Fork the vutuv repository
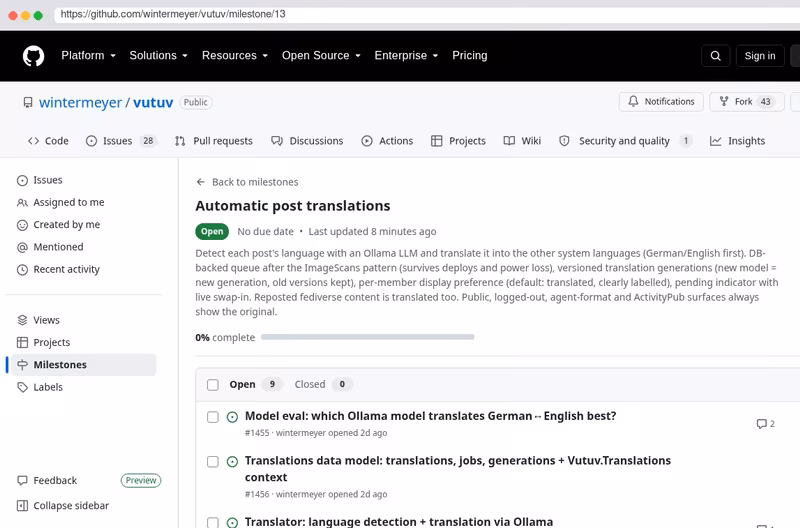800x528 pixels. coord(746,102)
